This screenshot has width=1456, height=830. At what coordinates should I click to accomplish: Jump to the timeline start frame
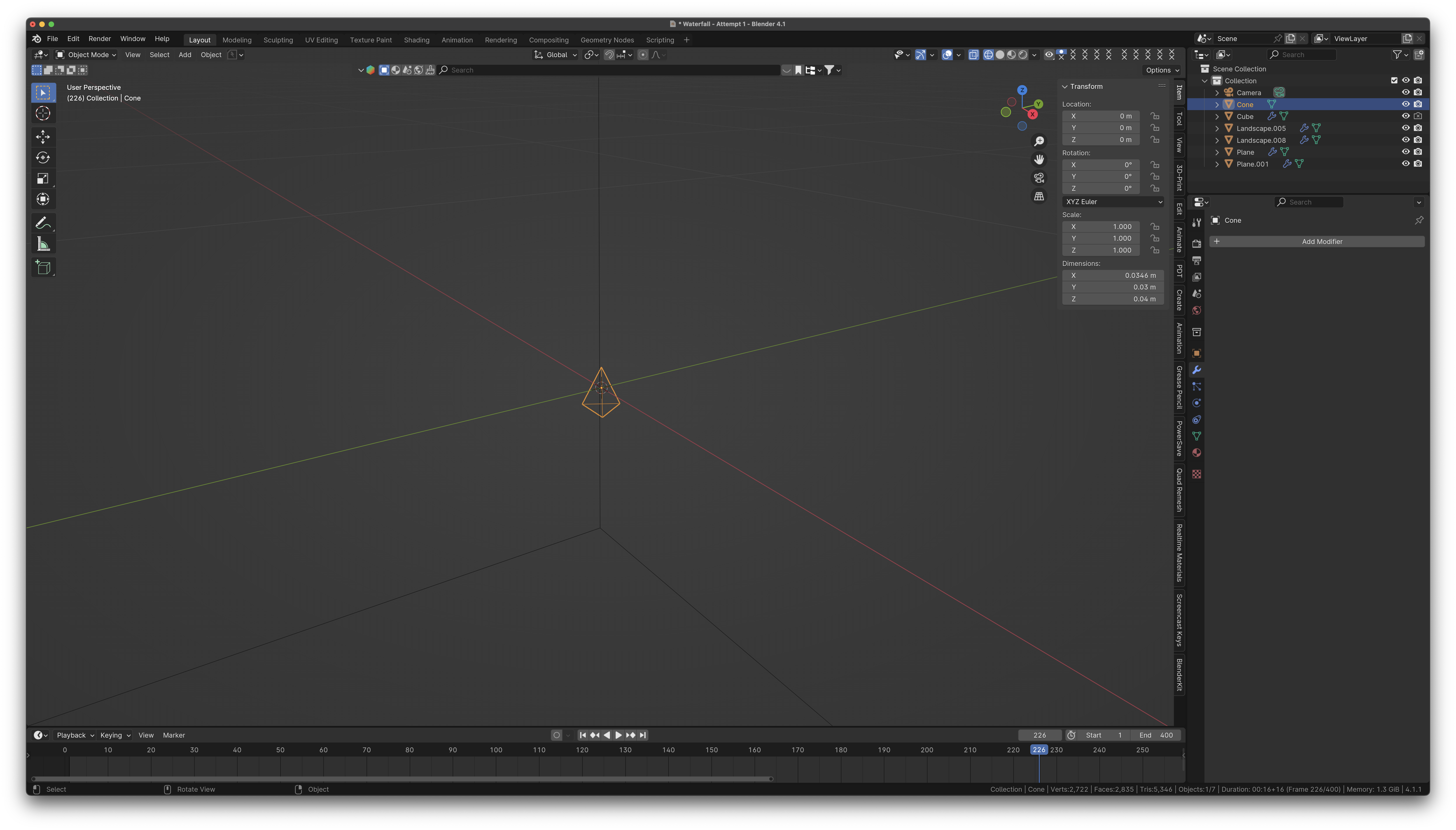[x=583, y=735]
